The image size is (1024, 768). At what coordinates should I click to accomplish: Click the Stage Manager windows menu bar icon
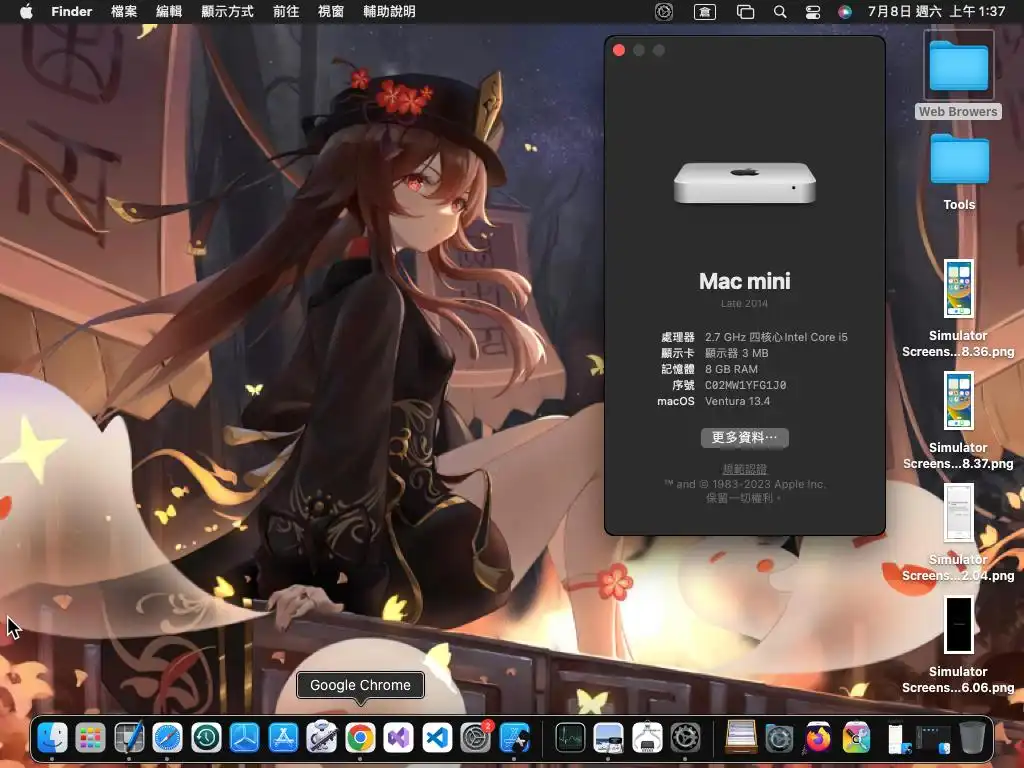tap(745, 12)
